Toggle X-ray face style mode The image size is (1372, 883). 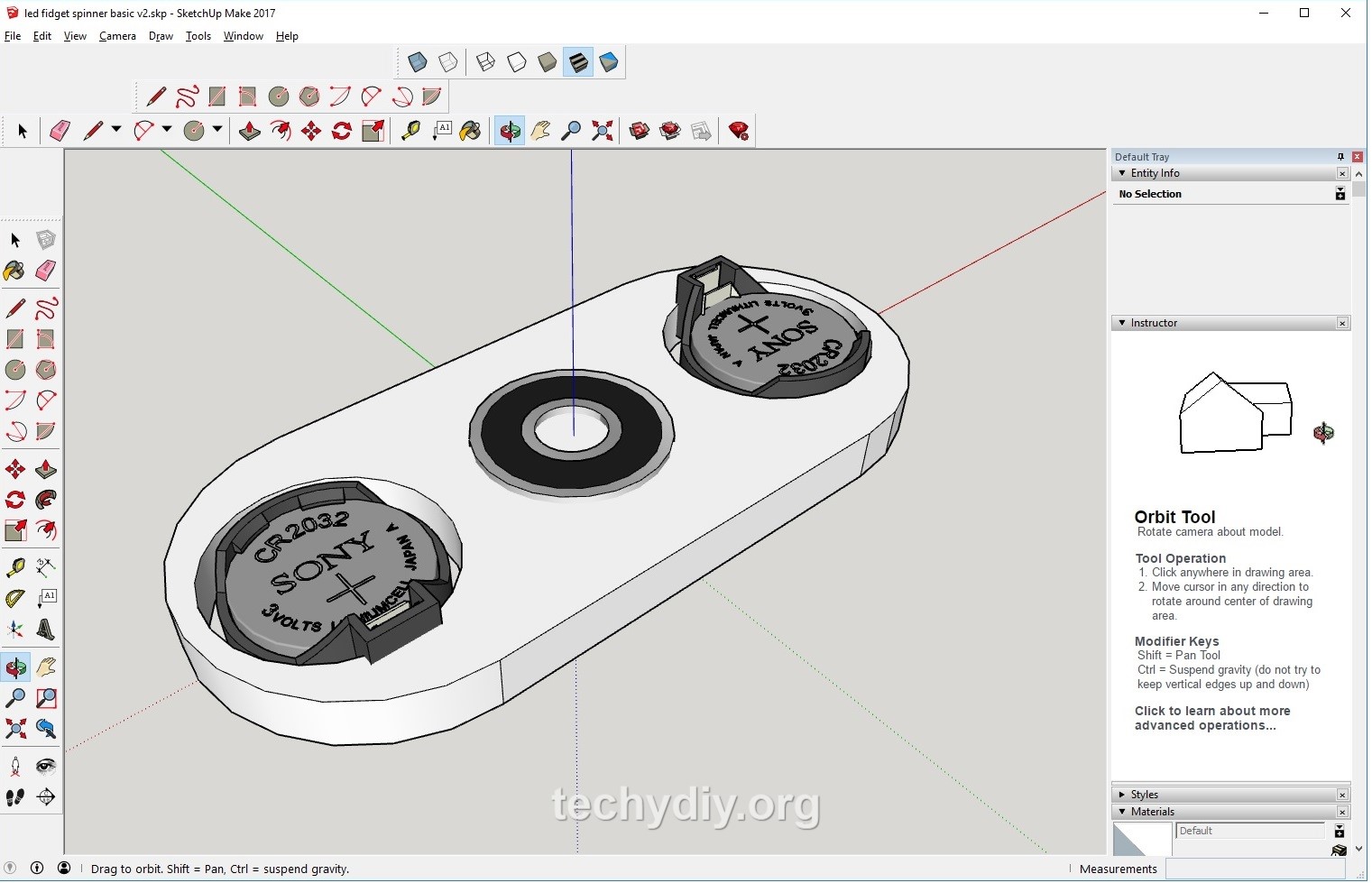pos(418,61)
